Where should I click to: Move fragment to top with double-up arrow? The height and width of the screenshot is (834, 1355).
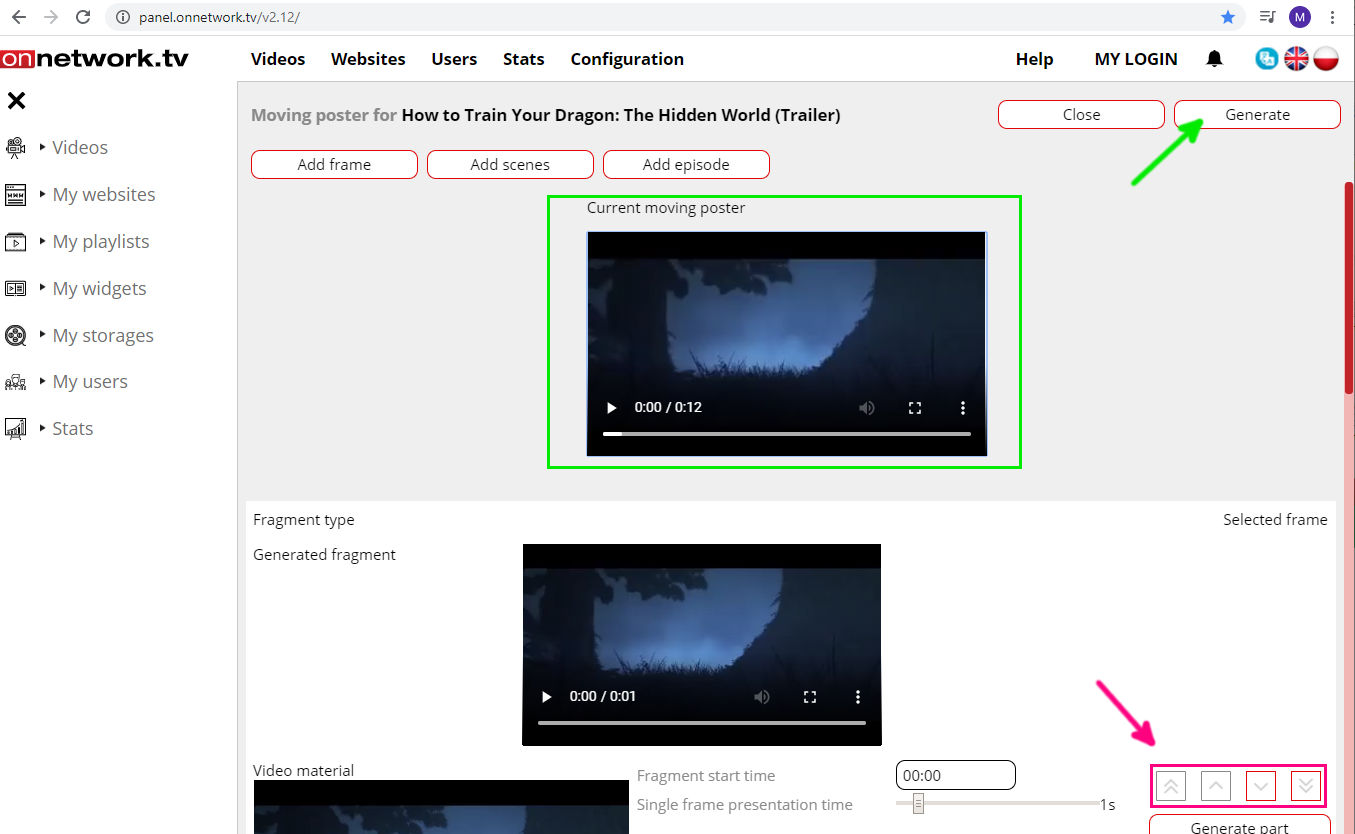(x=1170, y=786)
